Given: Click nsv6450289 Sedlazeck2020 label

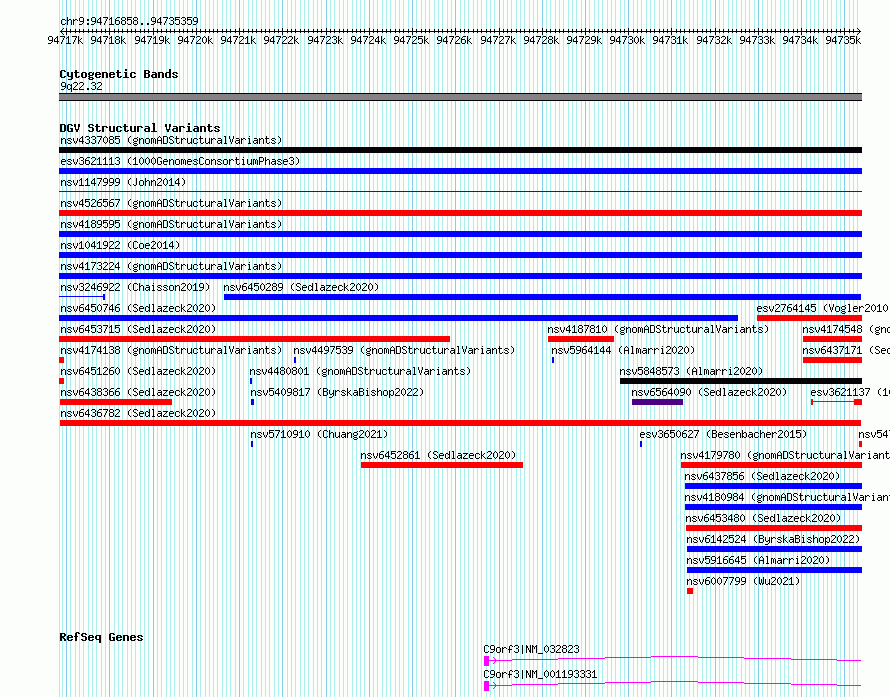Looking at the screenshot, I should click(x=301, y=287).
